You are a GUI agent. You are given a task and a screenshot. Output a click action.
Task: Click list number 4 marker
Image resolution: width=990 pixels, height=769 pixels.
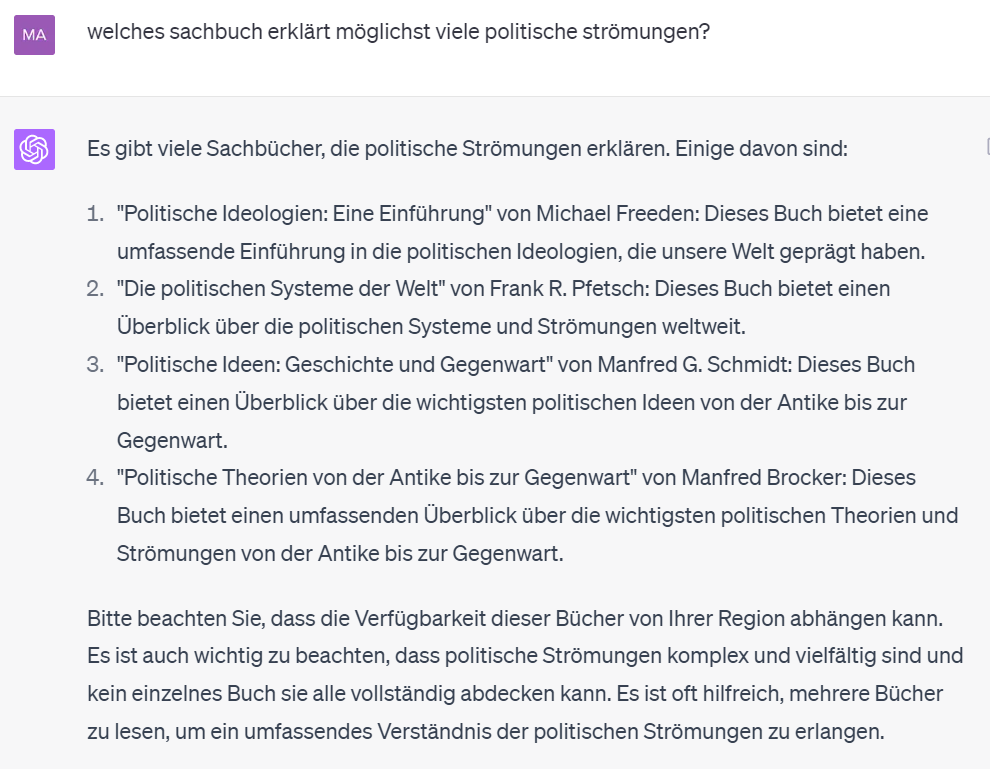pos(95,477)
